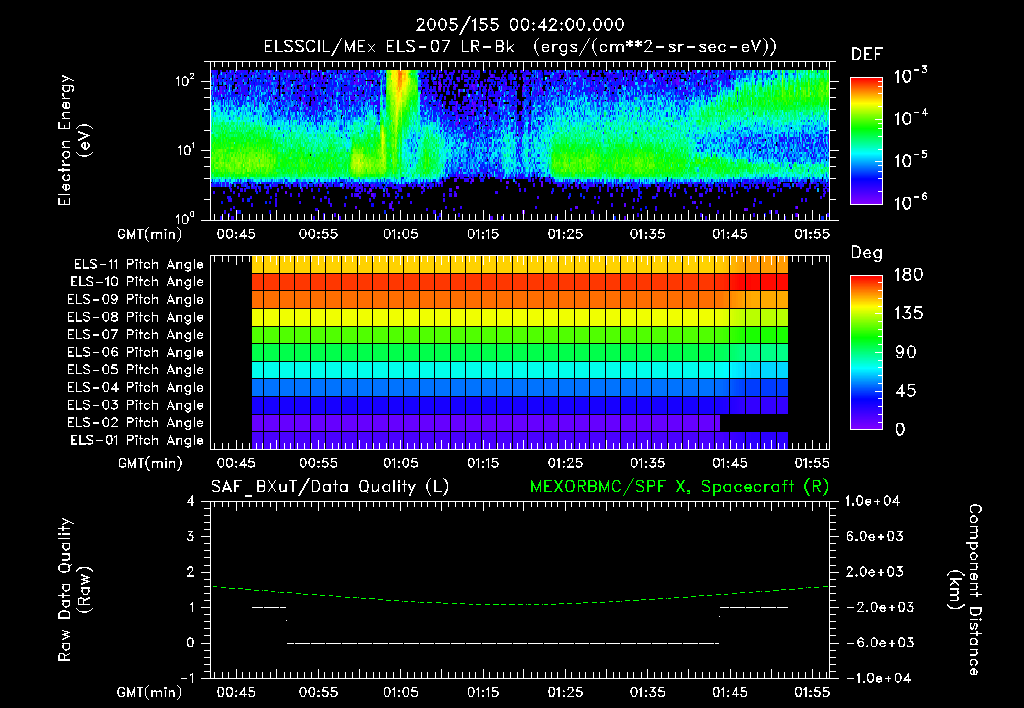Click the Component Distance (km) axis label

(964, 589)
